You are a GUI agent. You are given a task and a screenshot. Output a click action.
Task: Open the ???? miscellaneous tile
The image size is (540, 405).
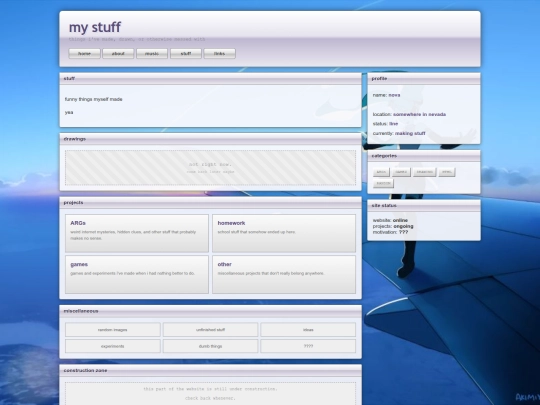308,346
